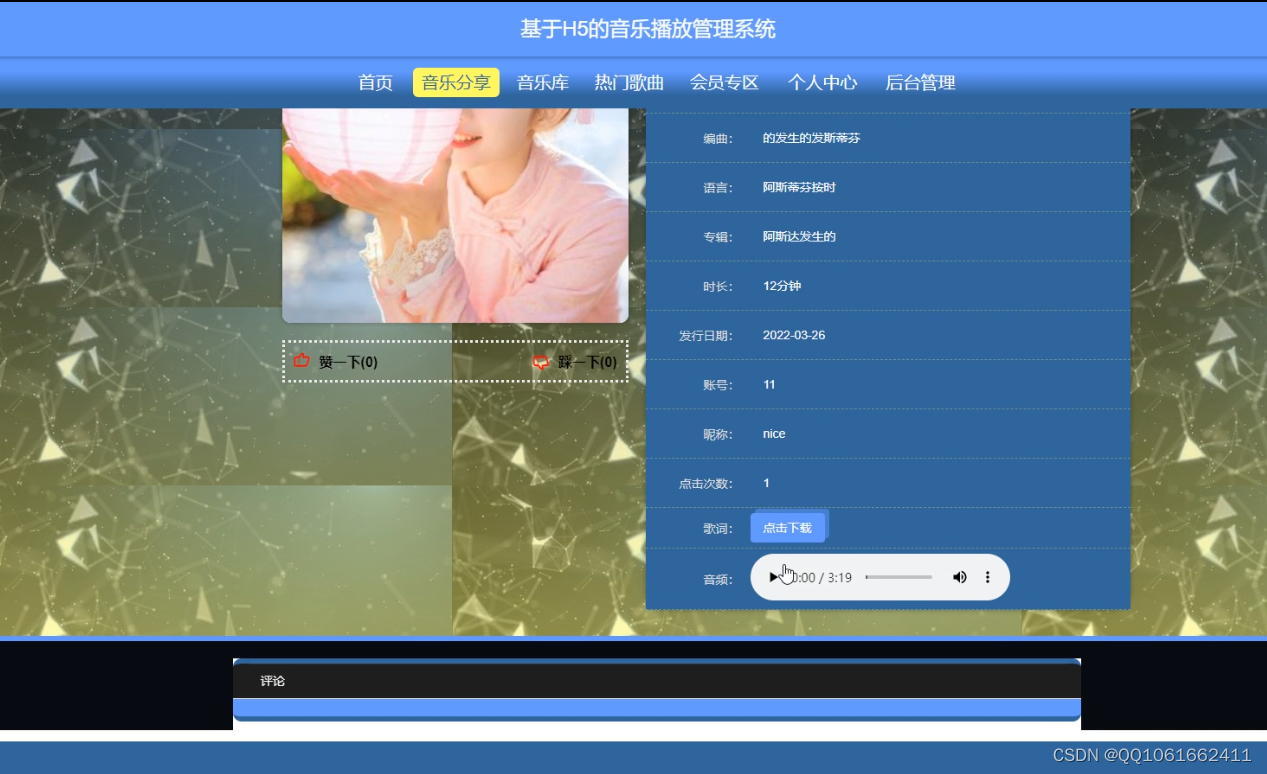This screenshot has height=774, width=1267.
Task: Click the speaker volume icon
Action: click(959, 577)
